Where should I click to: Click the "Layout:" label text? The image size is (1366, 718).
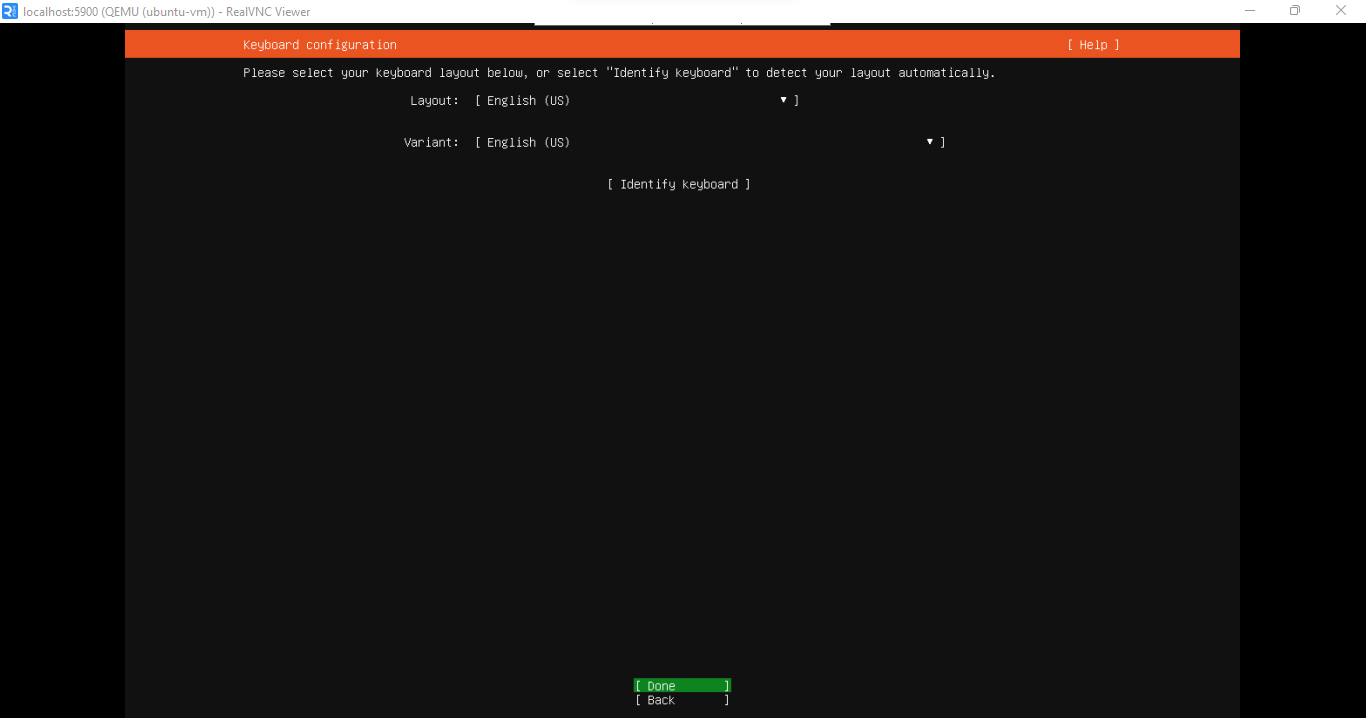[x=434, y=101]
